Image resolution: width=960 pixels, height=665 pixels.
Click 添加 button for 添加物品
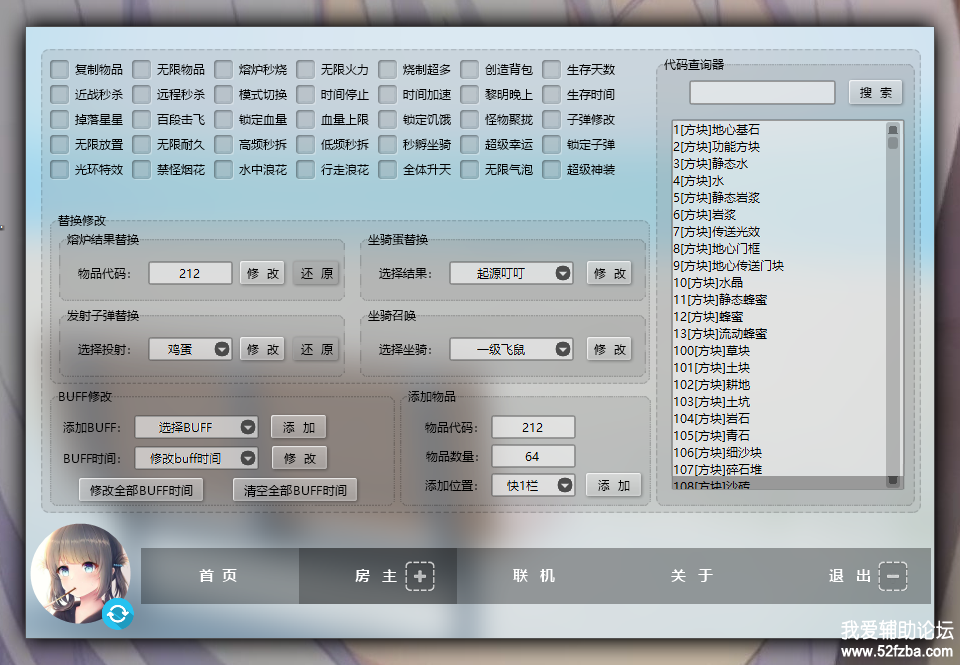tap(613, 485)
